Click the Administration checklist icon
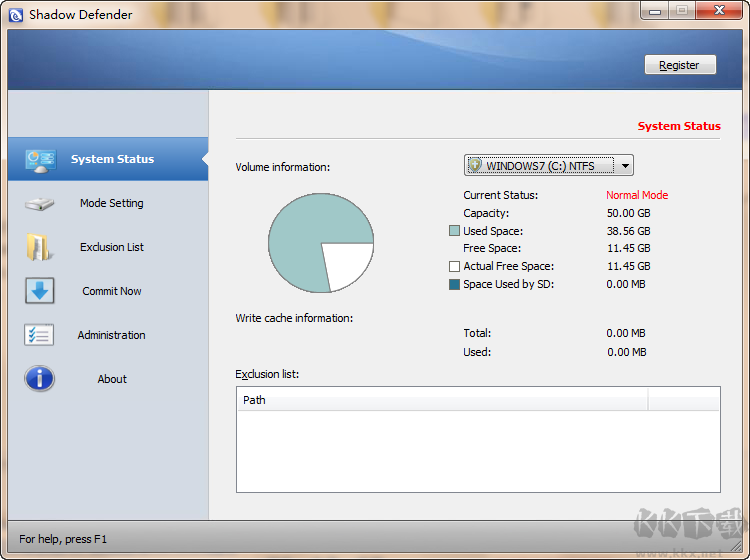Image resolution: width=750 pixels, height=560 pixels. click(x=40, y=335)
